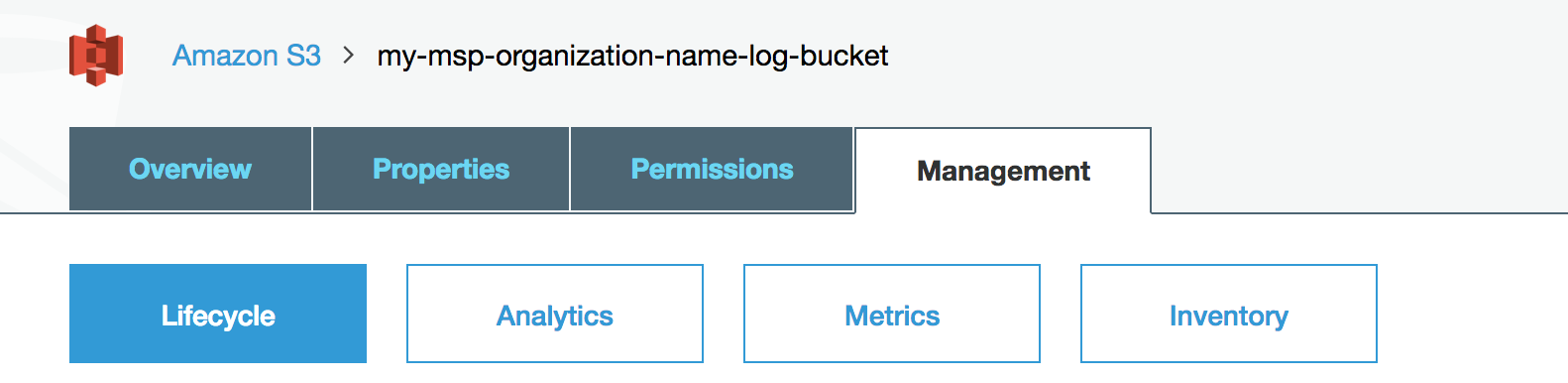Click the red Amazon S3 bucket logo
This screenshot has height=383, width=1568.
pyautogui.click(x=96, y=56)
